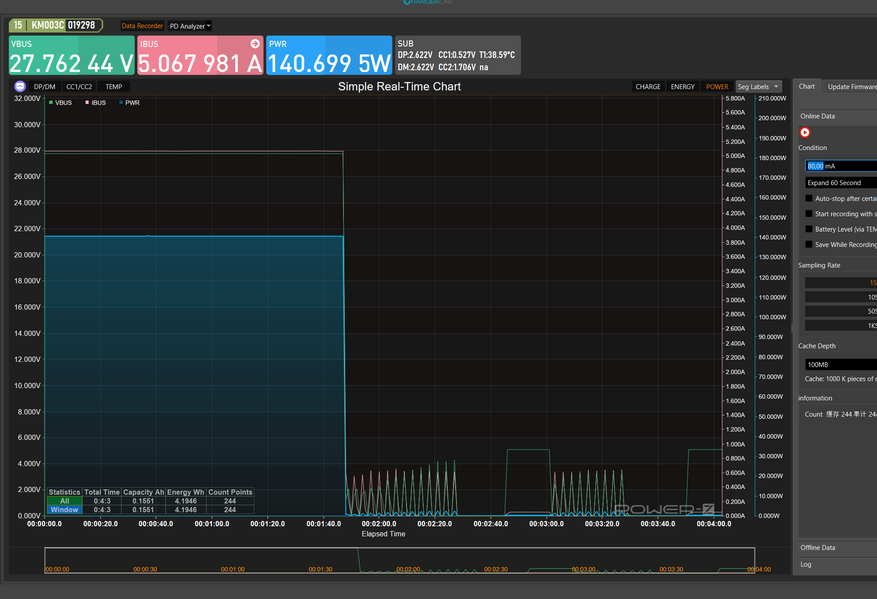877x599 pixels.
Task: Click the Count Points column header
Action: (230, 492)
